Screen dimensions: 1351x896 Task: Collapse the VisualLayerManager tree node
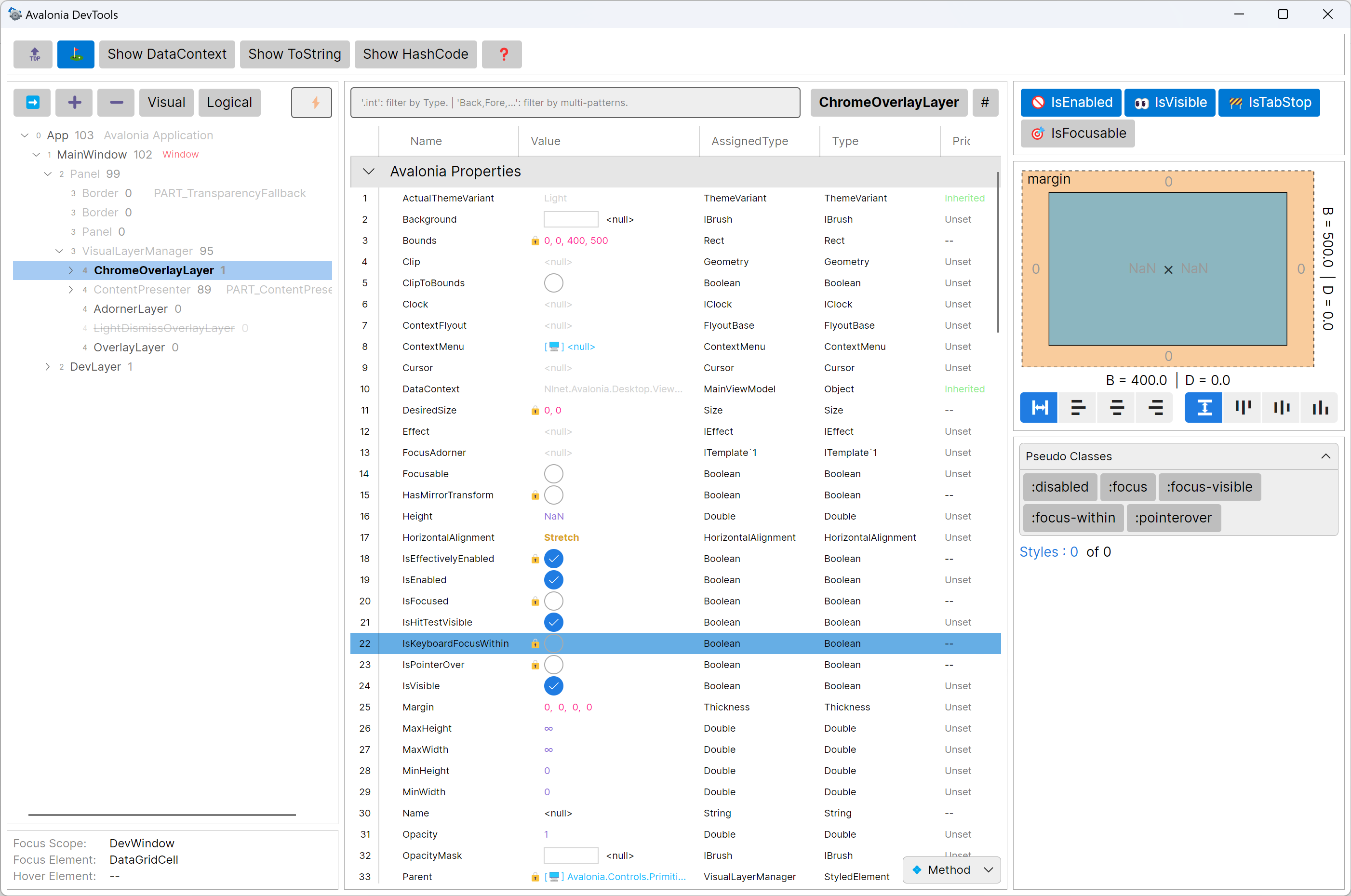59,251
